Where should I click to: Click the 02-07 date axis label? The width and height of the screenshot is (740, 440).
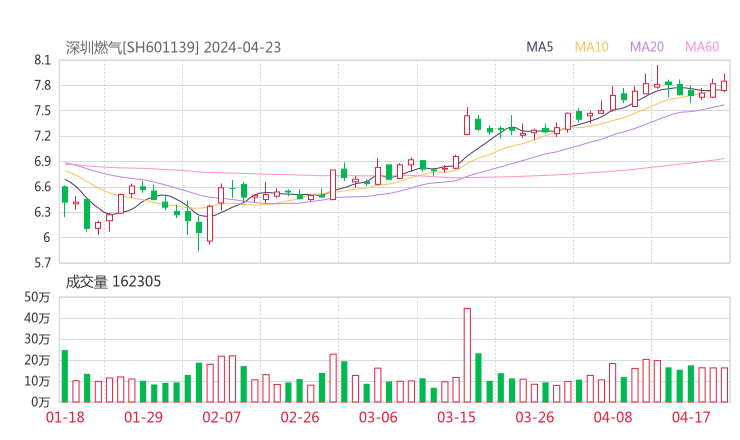(221, 417)
